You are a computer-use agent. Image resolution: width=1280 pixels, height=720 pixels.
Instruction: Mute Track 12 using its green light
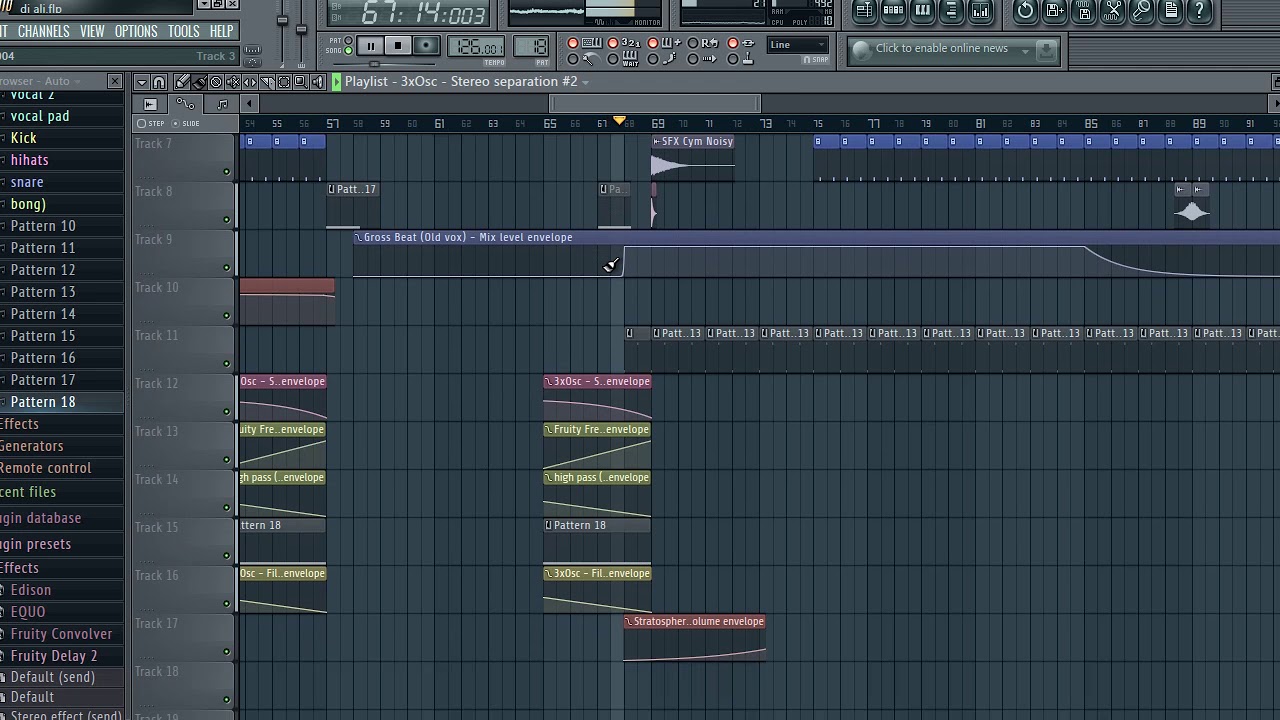click(x=226, y=412)
